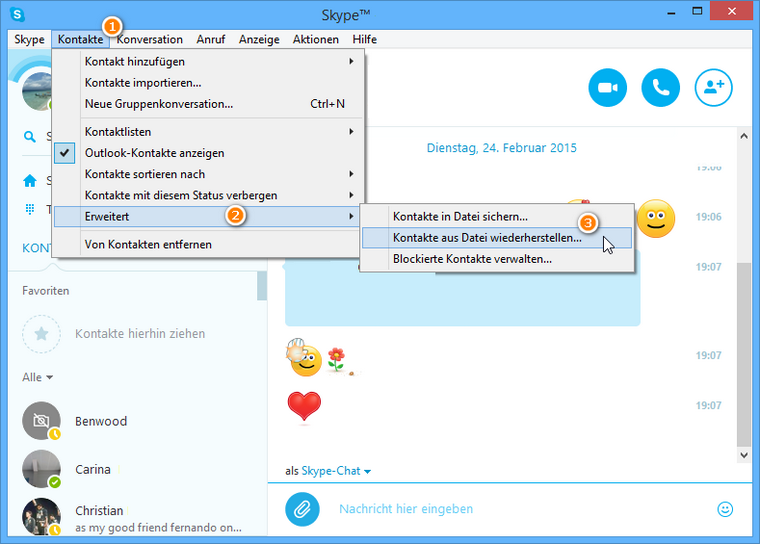The image size is (760, 544).
Task: Click the chat scrollbar down arrow
Action: click(744, 455)
